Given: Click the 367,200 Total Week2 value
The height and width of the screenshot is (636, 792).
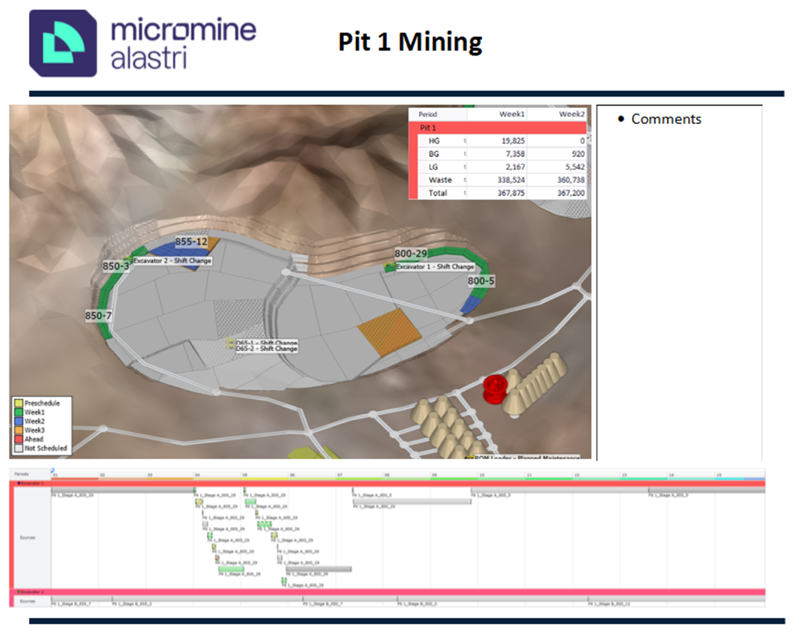Looking at the screenshot, I should click(x=571, y=193).
